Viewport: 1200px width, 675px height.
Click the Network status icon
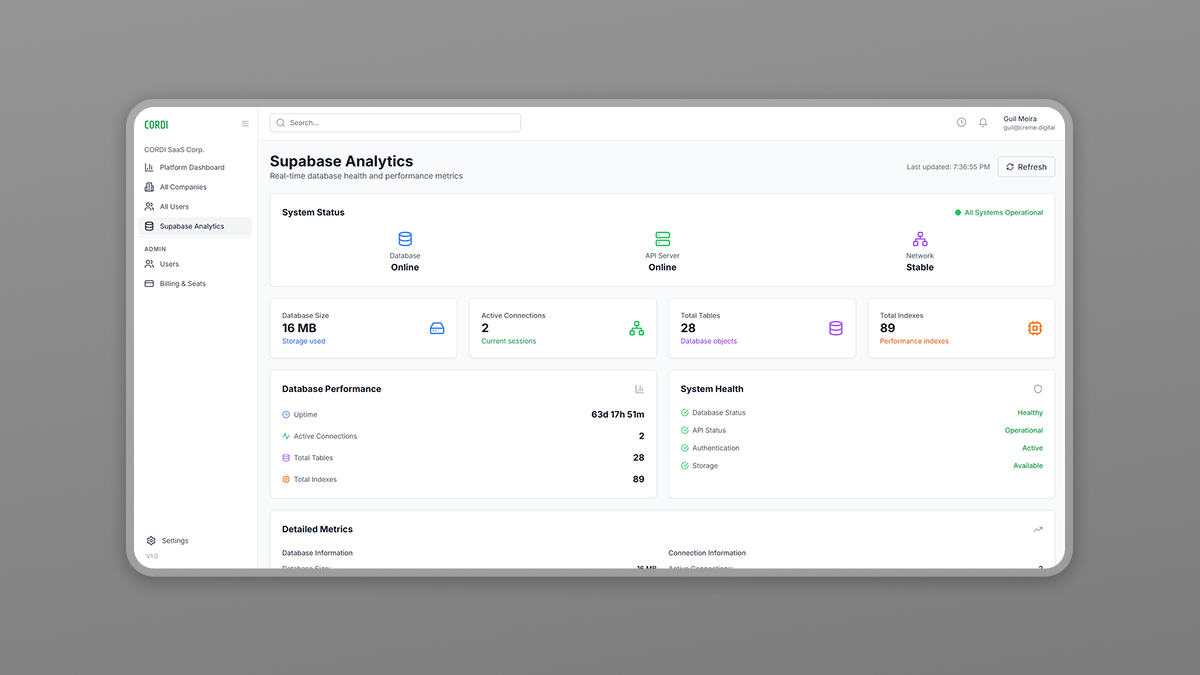[x=920, y=239]
